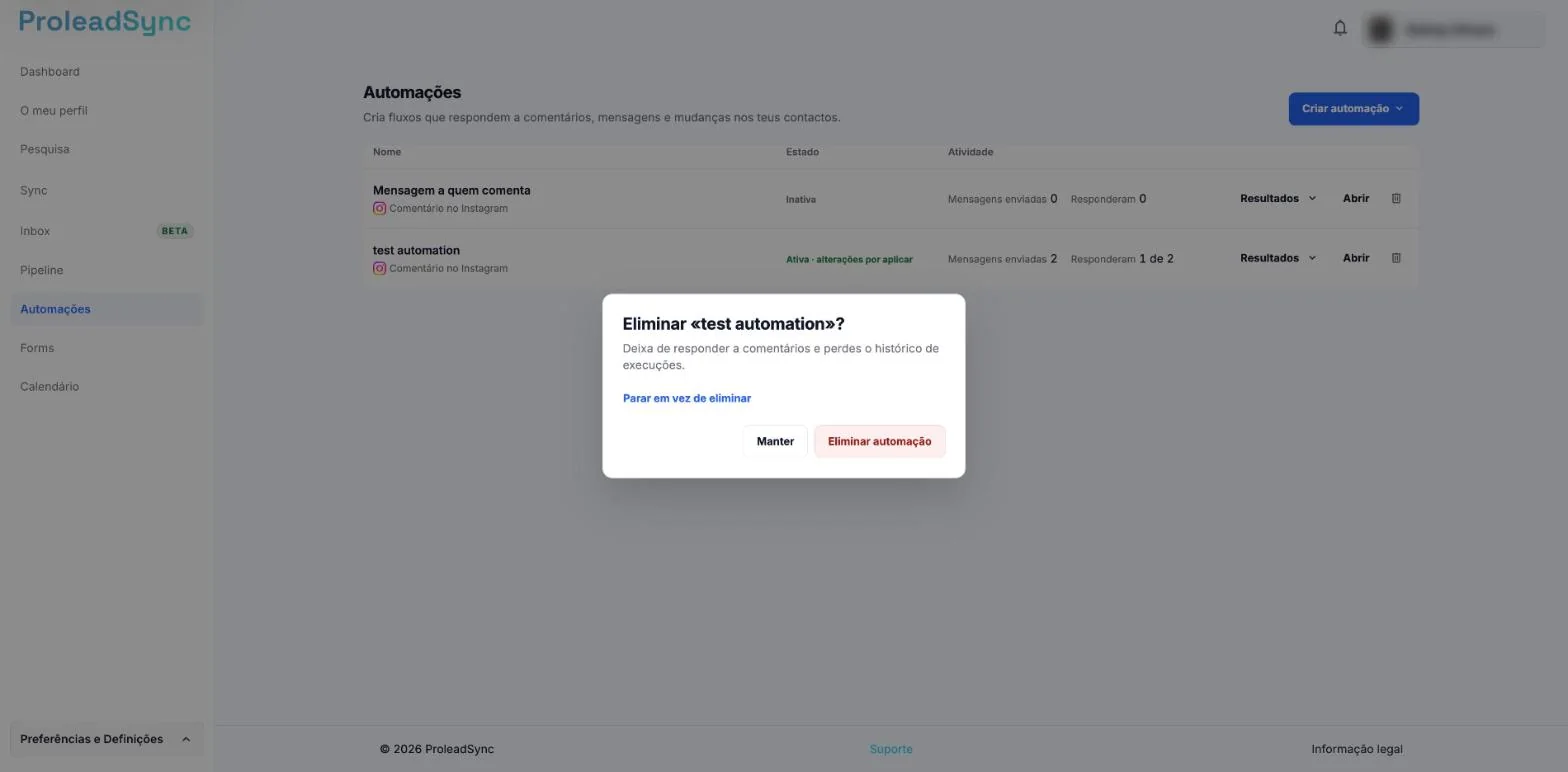Image resolution: width=1568 pixels, height=772 pixels.
Task: Select Pesquisa in the sidebar
Action: [45, 149]
